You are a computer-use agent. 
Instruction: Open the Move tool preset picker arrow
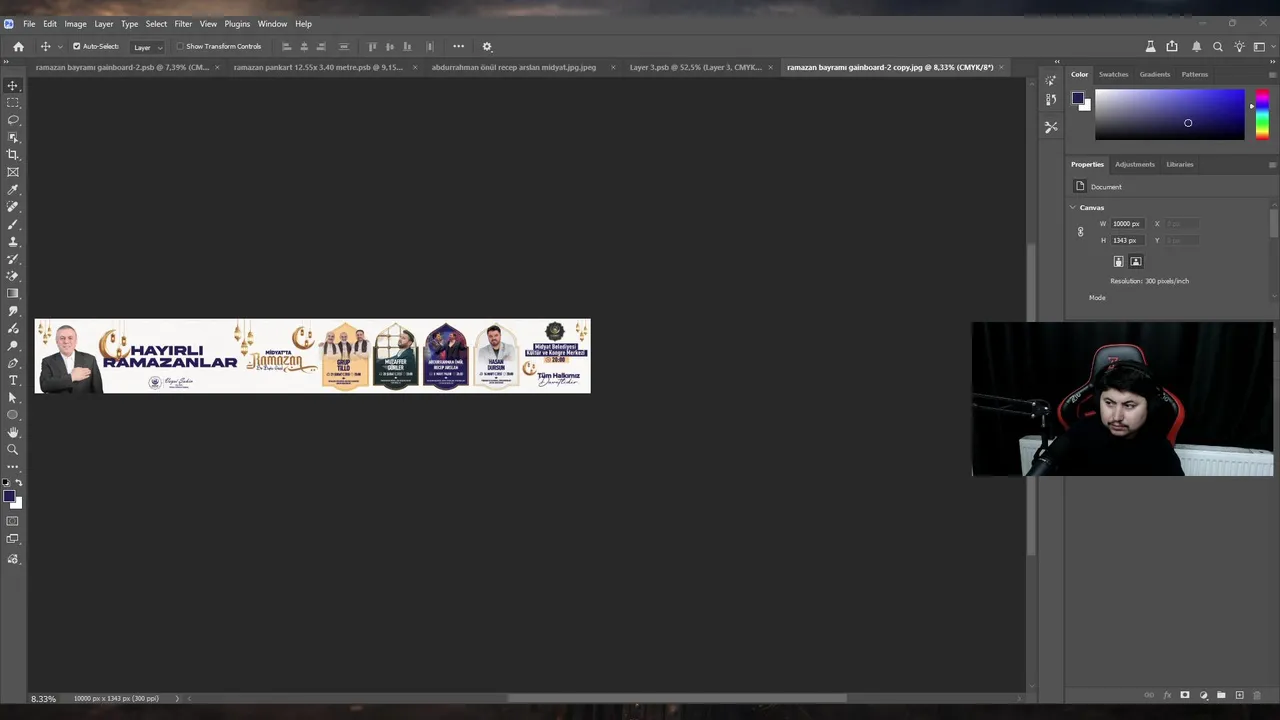pyautogui.click(x=60, y=46)
